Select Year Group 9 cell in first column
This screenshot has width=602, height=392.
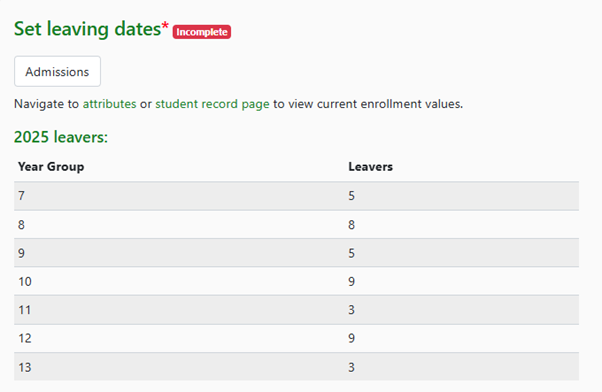[179, 253]
